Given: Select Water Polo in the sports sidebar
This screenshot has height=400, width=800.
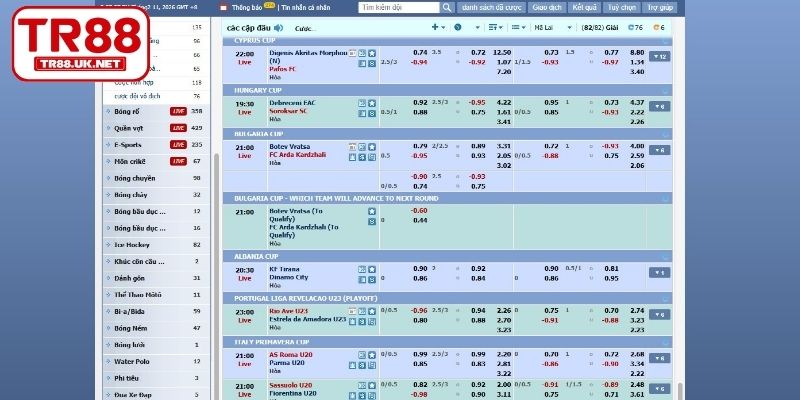Looking at the screenshot, I should pyautogui.click(x=156, y=362).
